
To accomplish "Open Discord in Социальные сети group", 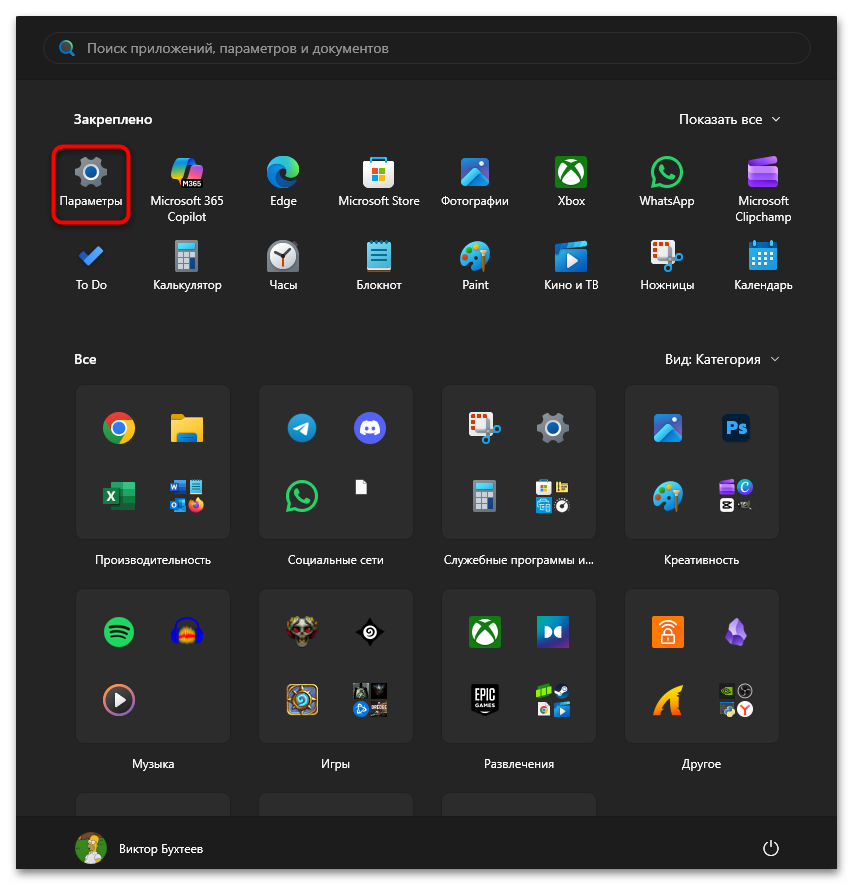I will tap(370, 428).
